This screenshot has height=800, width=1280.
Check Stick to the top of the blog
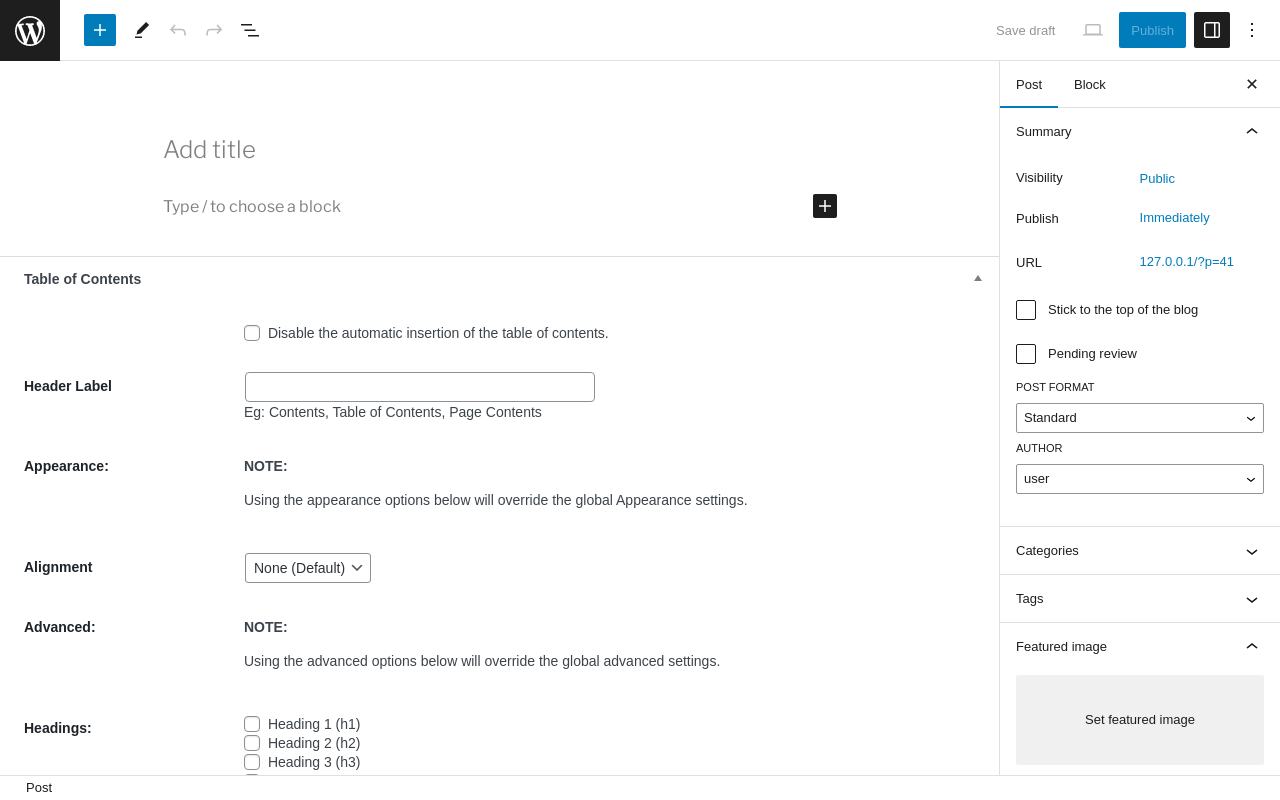pyautogui.click(x=1026, y=310)
